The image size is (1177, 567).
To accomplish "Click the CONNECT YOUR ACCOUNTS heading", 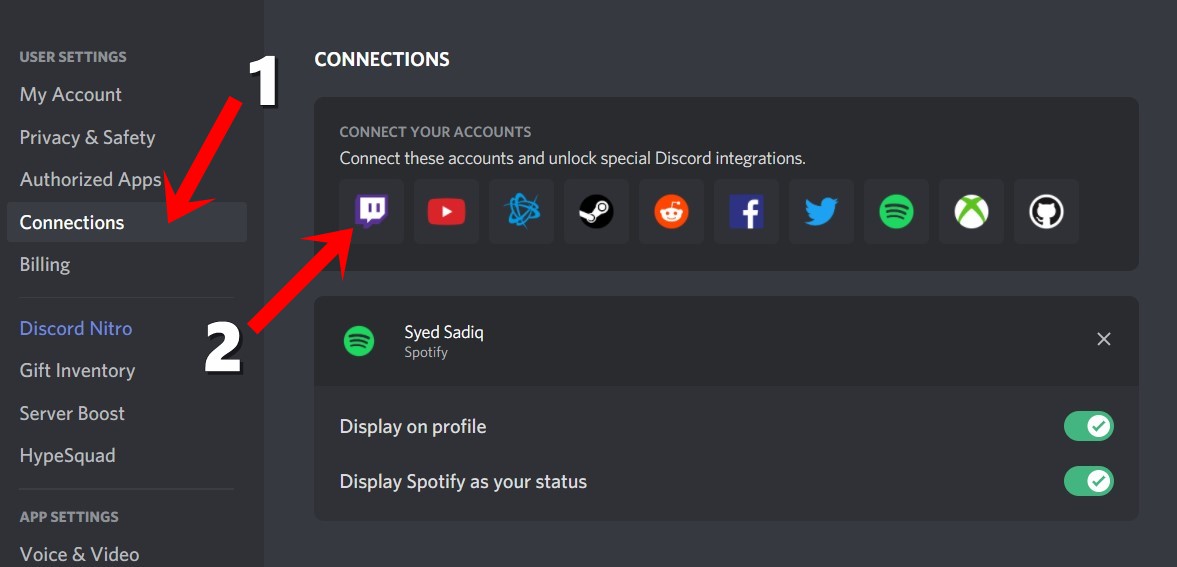I will [x=435, y=132].
